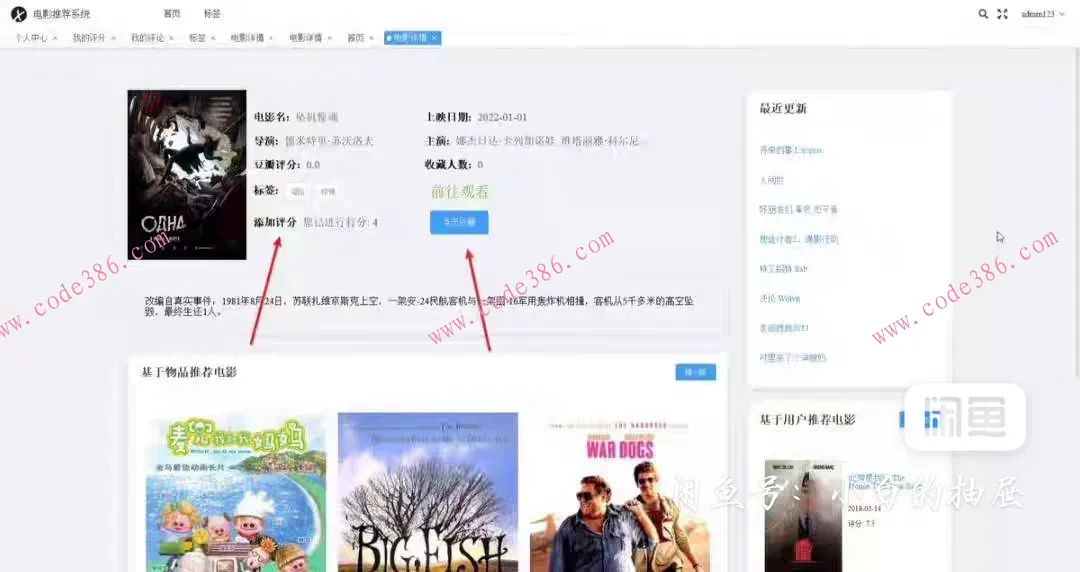Switch to the 我的评论 tab
Image resolution: width=1080 pixels, height=572 pixels.
coord(147,38)
